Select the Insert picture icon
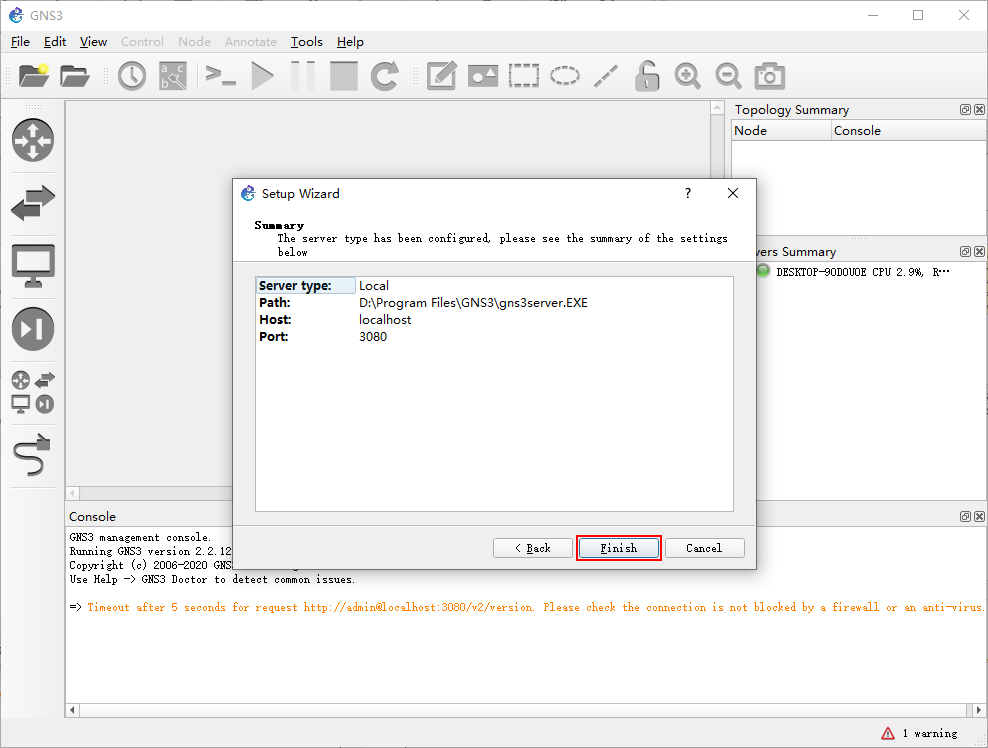This screenshot has height=748, width=988. click(483, 76)
